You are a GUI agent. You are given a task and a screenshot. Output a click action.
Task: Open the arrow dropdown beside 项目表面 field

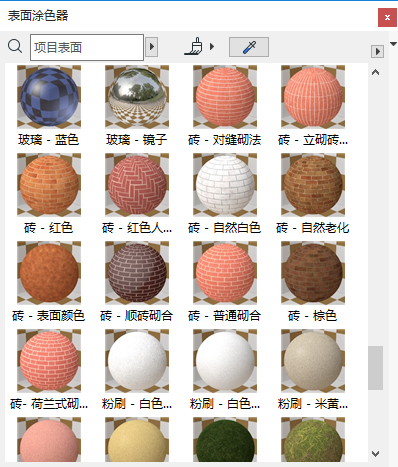pos(152,46)
